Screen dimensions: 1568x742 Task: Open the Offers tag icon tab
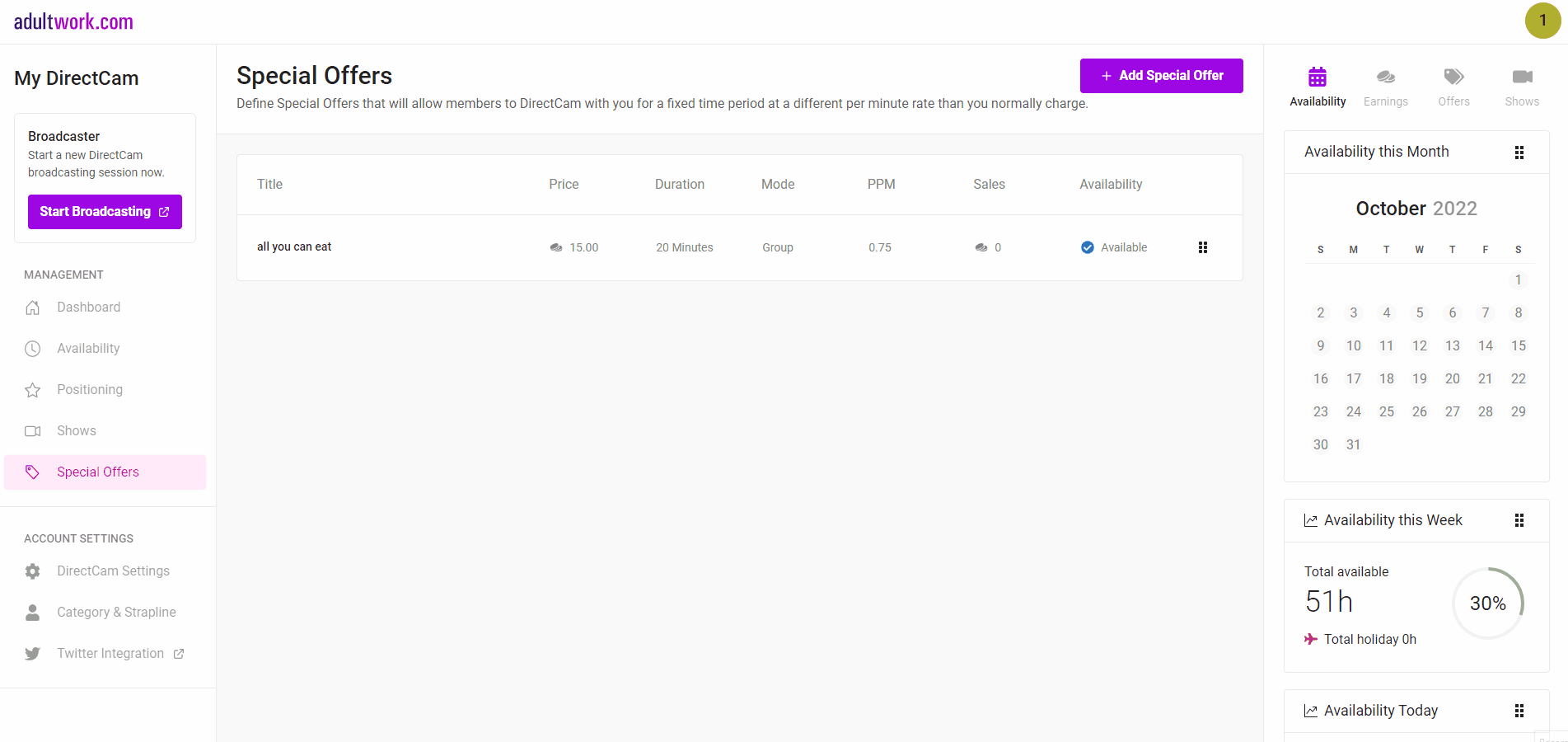[x=1453, y=77]
